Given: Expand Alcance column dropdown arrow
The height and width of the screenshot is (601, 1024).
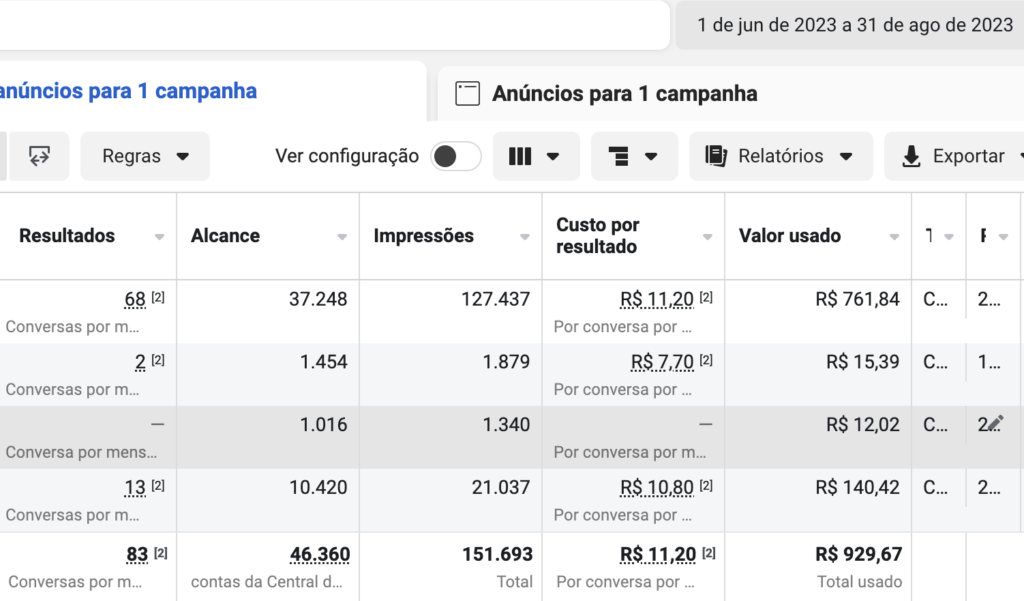Looking at the screenshot, I should coord(342,236).
